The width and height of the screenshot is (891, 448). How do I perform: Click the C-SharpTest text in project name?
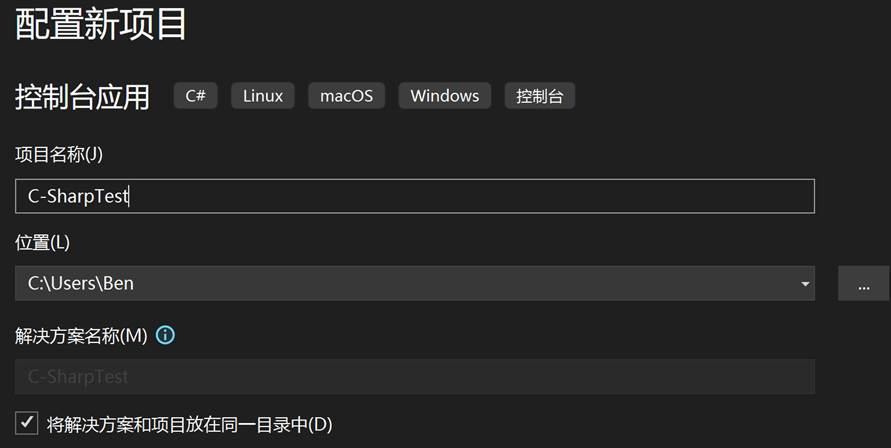[79, 196]
